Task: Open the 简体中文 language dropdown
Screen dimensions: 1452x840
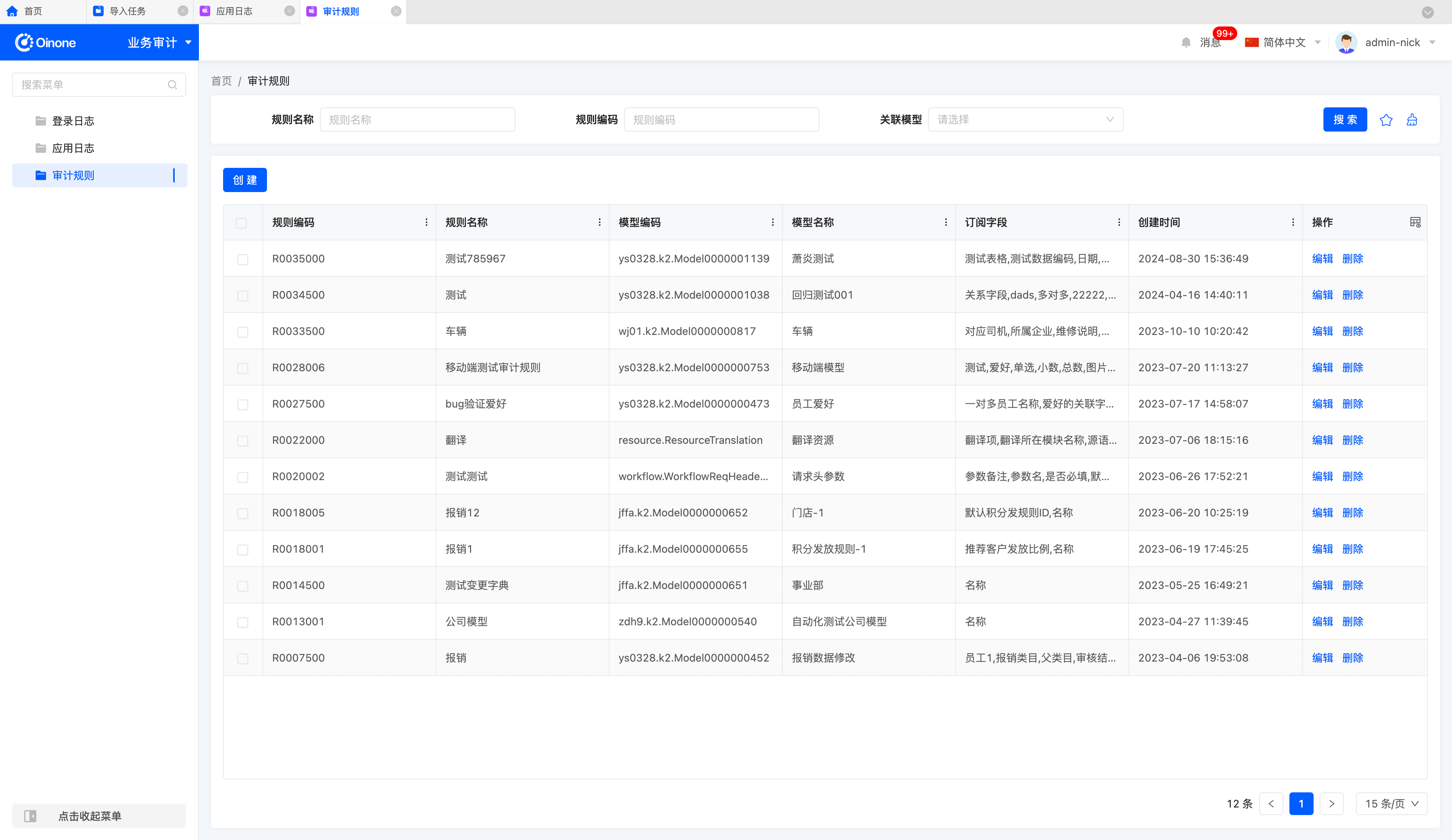Action: pos(1283,42)
